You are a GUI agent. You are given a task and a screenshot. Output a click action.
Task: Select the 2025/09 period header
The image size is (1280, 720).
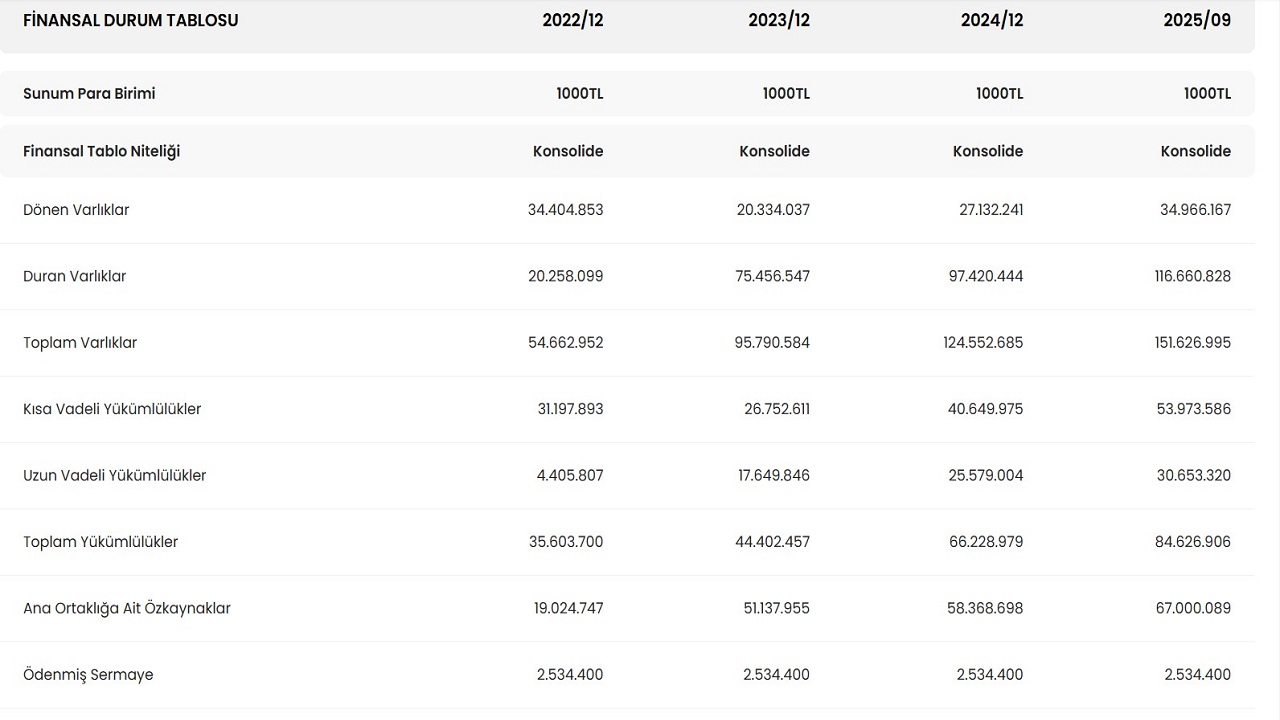(1197, 20)
